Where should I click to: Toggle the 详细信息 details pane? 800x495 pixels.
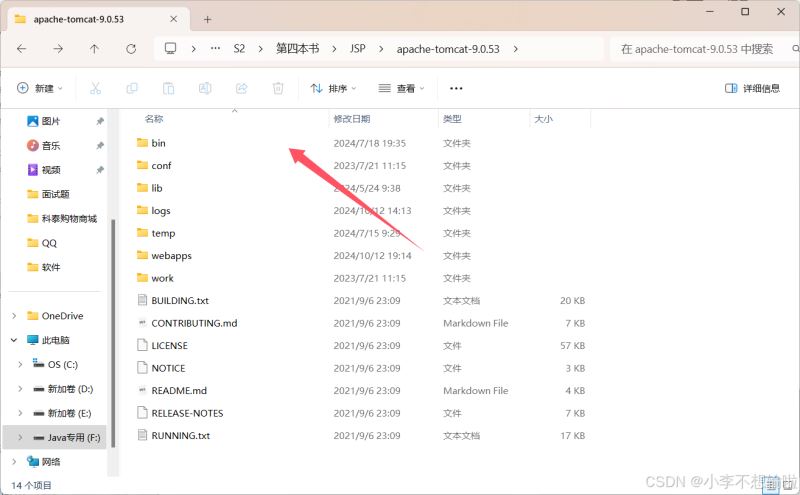click(x=753, y=88)
